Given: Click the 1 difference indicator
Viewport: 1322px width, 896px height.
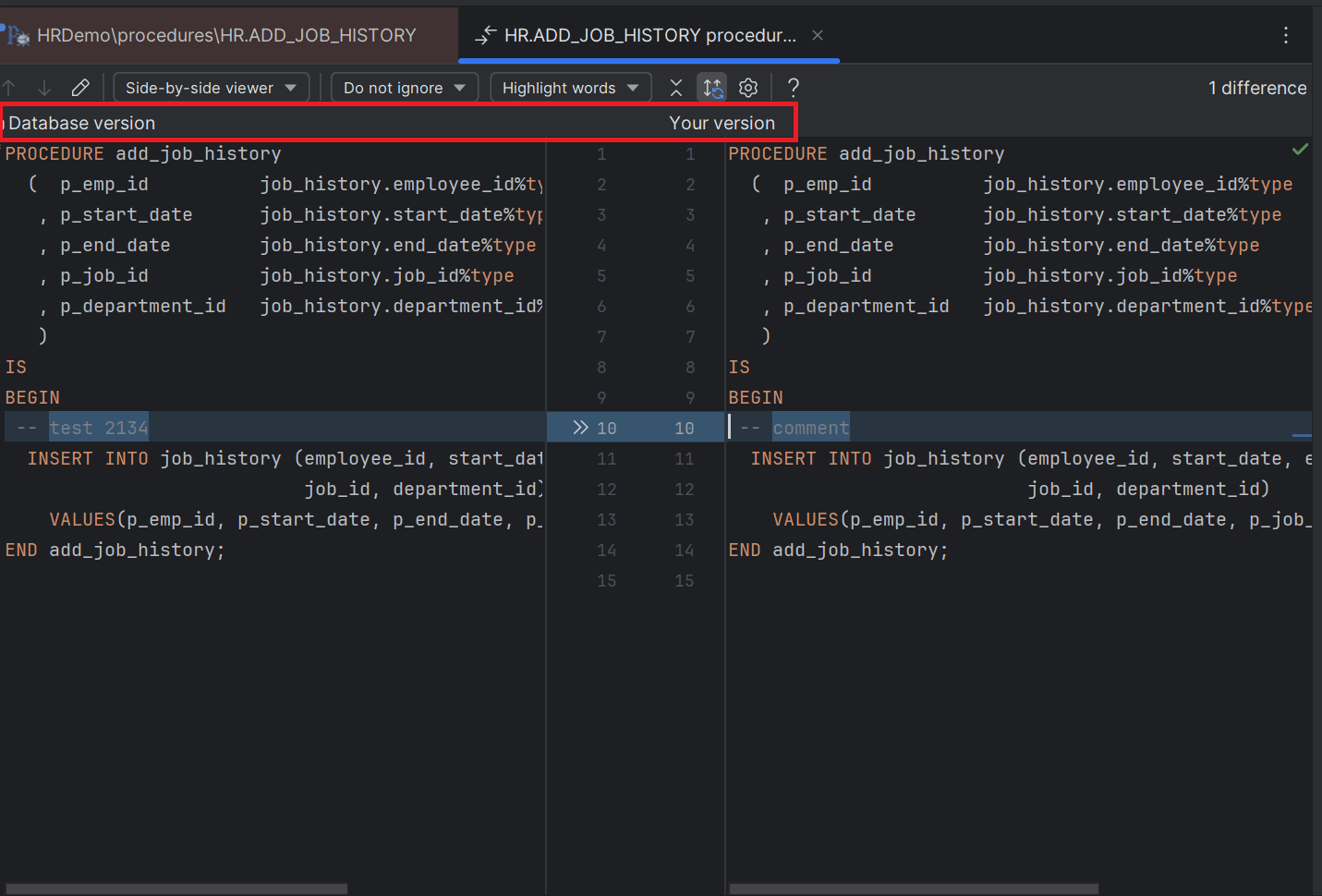Looking at the screenshot, I should coord(1257,87).
